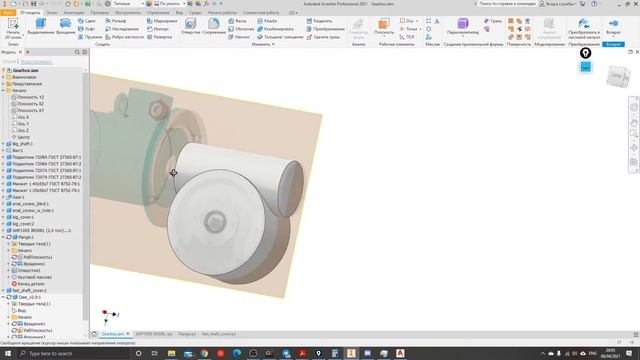Pick the Coil (Пружина) tool
The height and width of the screenshot is (360, 640).
[x=90, y=37]
